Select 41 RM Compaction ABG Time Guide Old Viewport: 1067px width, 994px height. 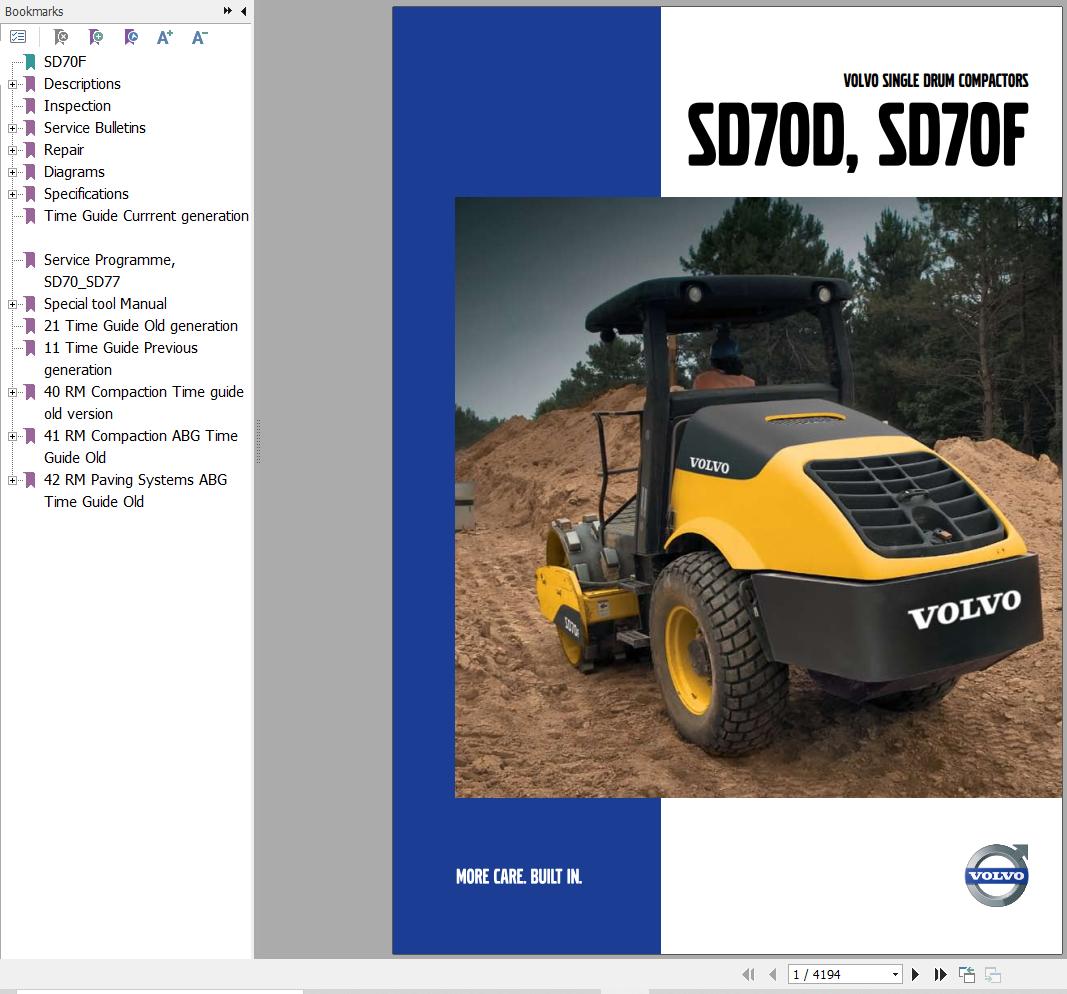coord(141,446)
